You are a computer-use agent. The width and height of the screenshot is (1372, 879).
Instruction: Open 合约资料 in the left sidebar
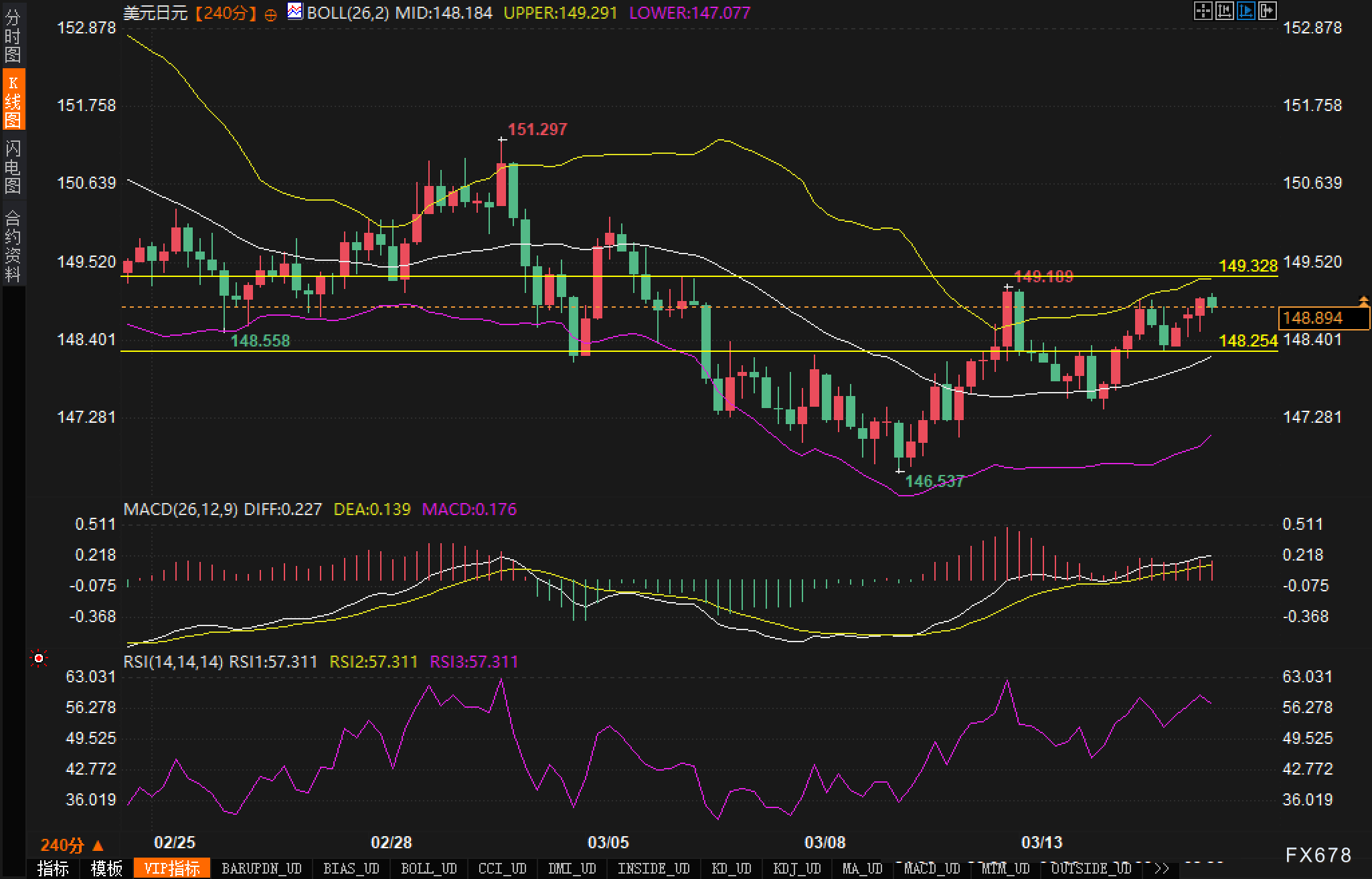tap(13, 246)
